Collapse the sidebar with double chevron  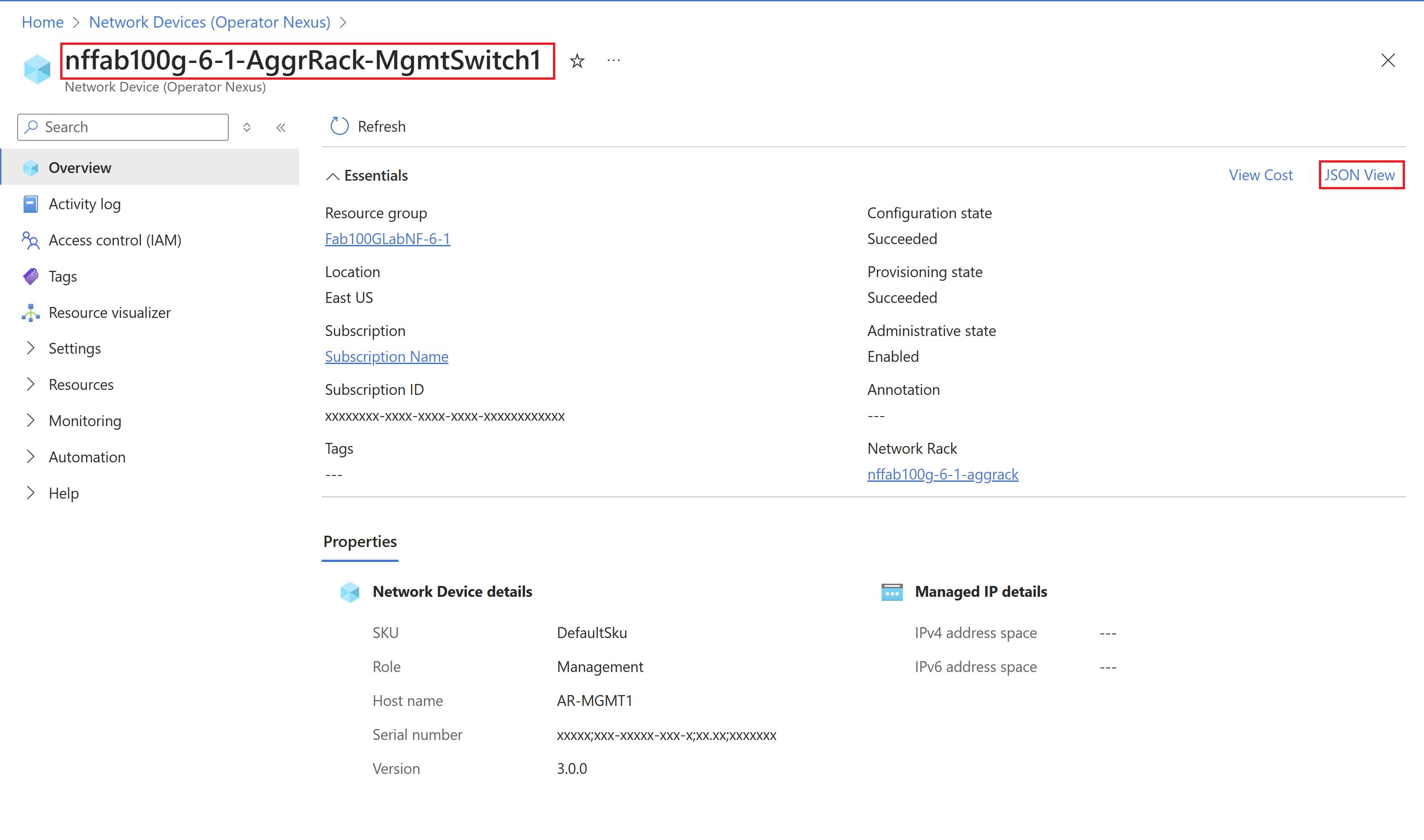pyautogui.click(x=281, y=127)
